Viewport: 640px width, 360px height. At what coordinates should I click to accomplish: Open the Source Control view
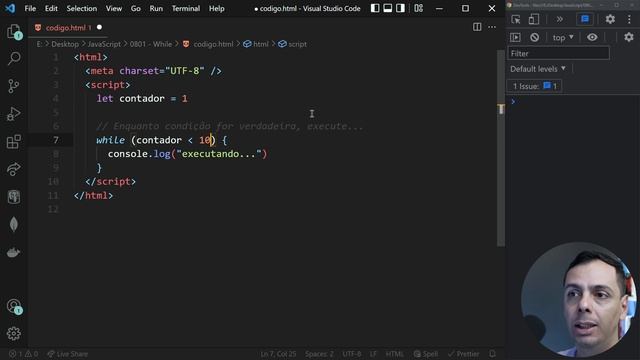[14, 86]
